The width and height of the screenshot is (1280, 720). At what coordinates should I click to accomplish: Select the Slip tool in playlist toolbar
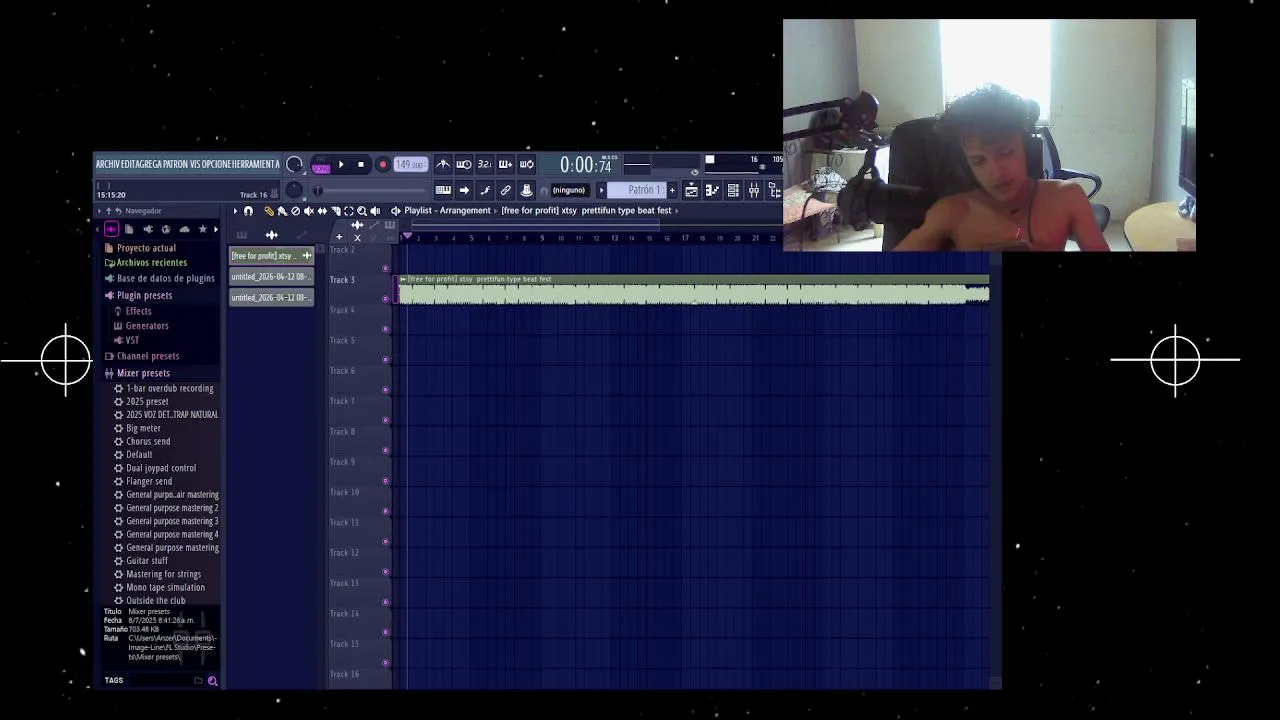click(x=322, y=211)
